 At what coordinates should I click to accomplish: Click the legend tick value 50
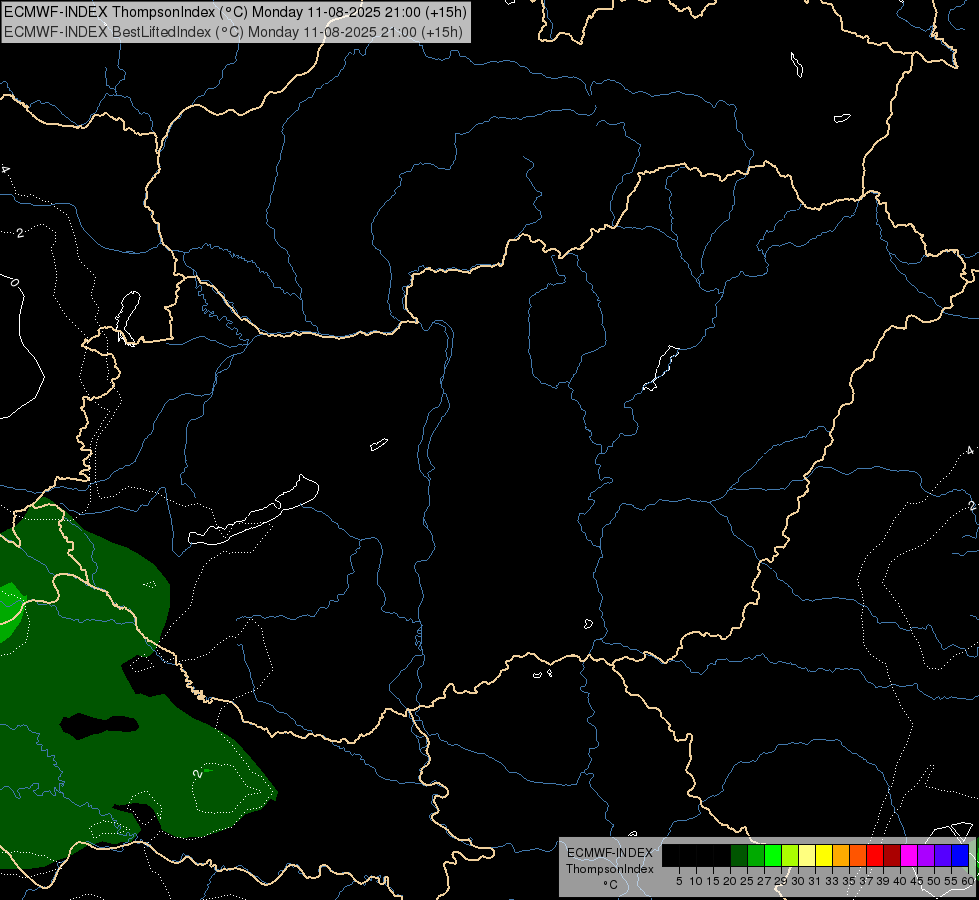point(934,881)
